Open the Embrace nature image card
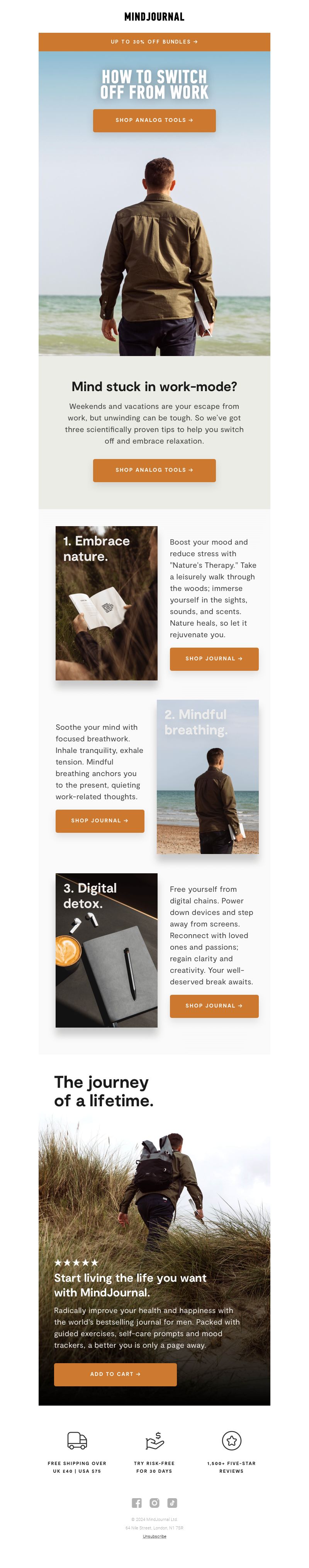 coord(107,603)
